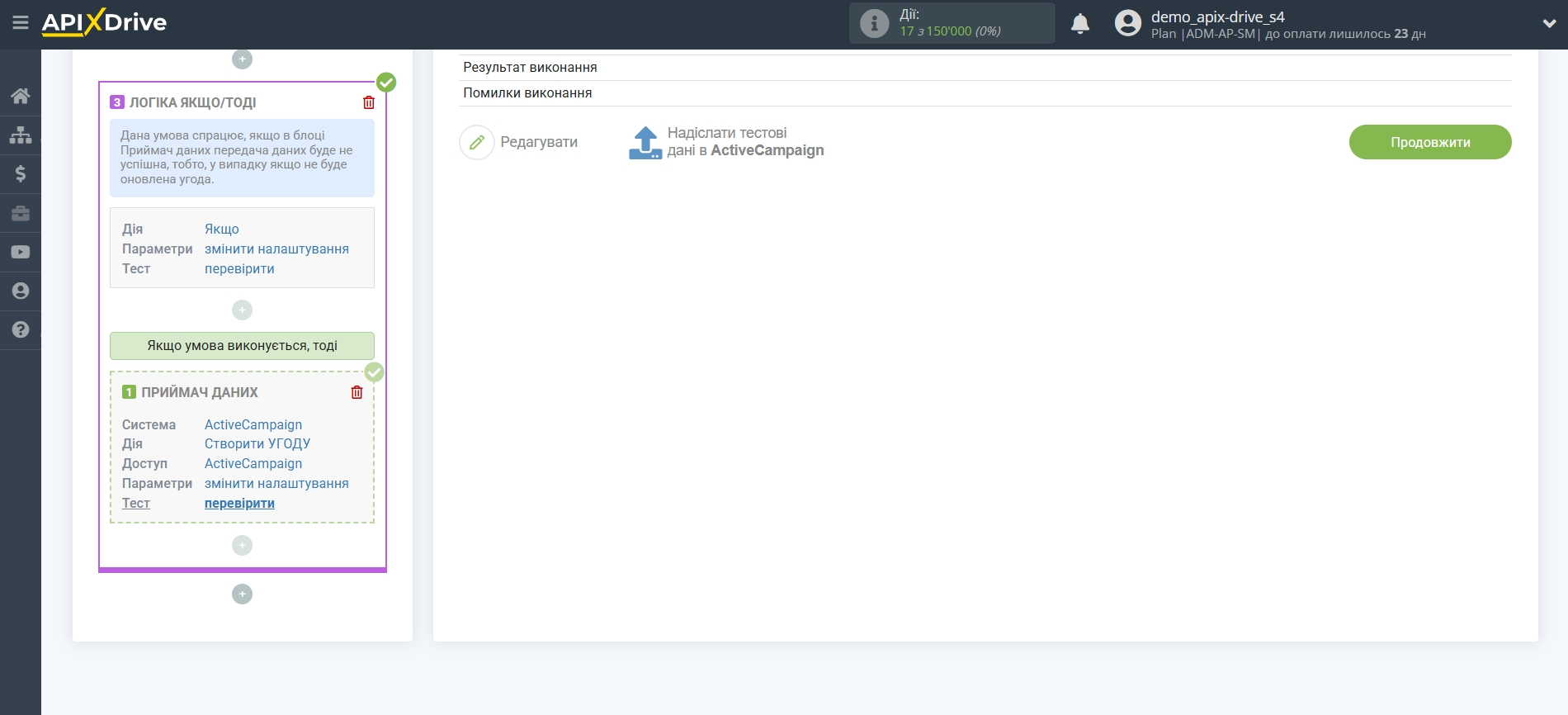Add a step below the Якщо condition card
The image size is (1568, 715).
click(242, 310)
